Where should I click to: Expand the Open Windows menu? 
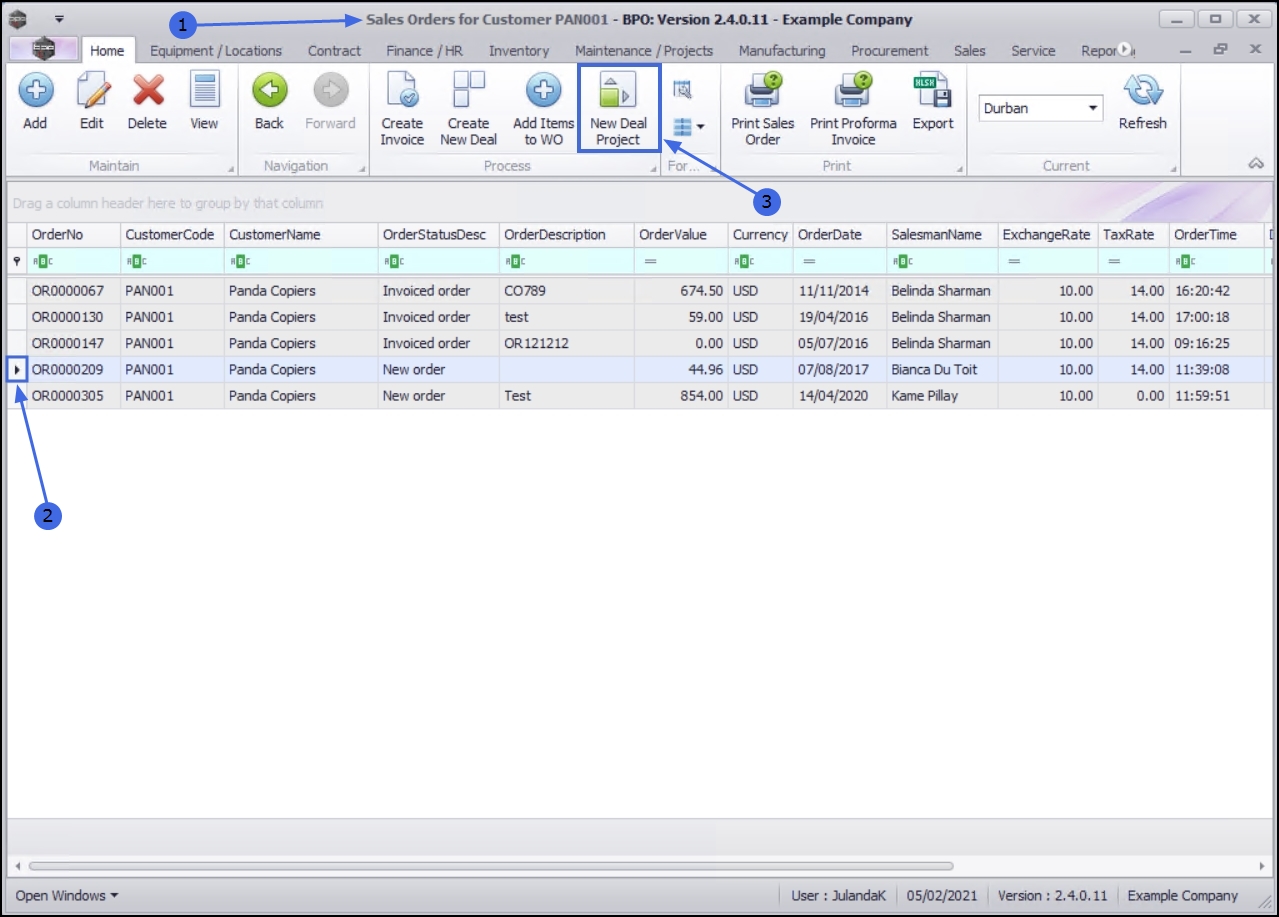tap(67, 895)
